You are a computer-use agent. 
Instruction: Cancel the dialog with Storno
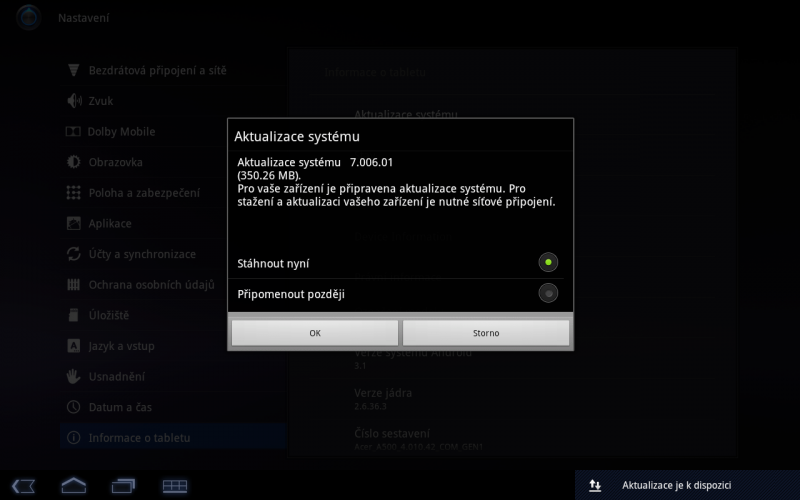click(486, 333)
